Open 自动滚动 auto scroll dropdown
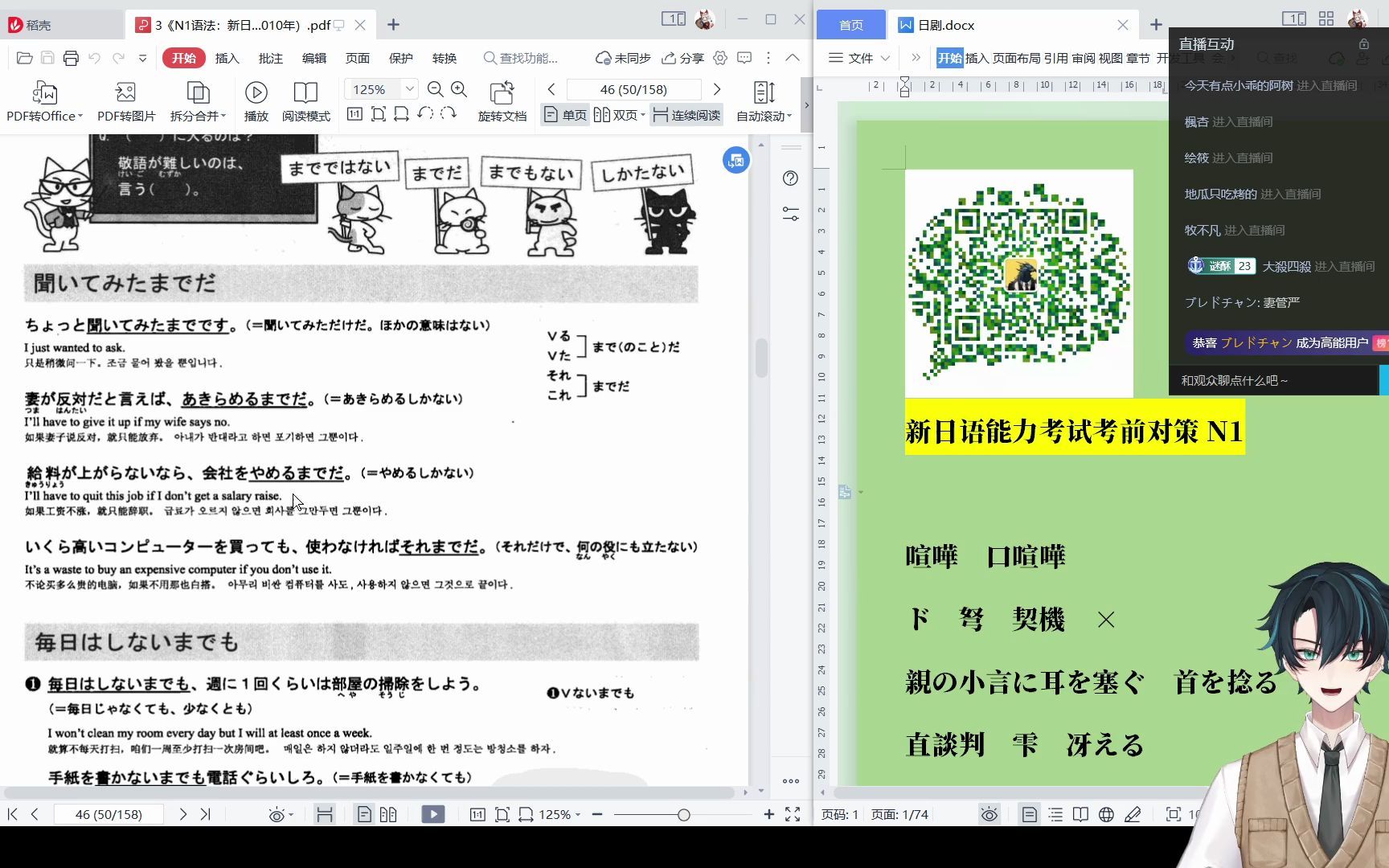The width and height of the screenshot is (1389, 868). (764, 102)
